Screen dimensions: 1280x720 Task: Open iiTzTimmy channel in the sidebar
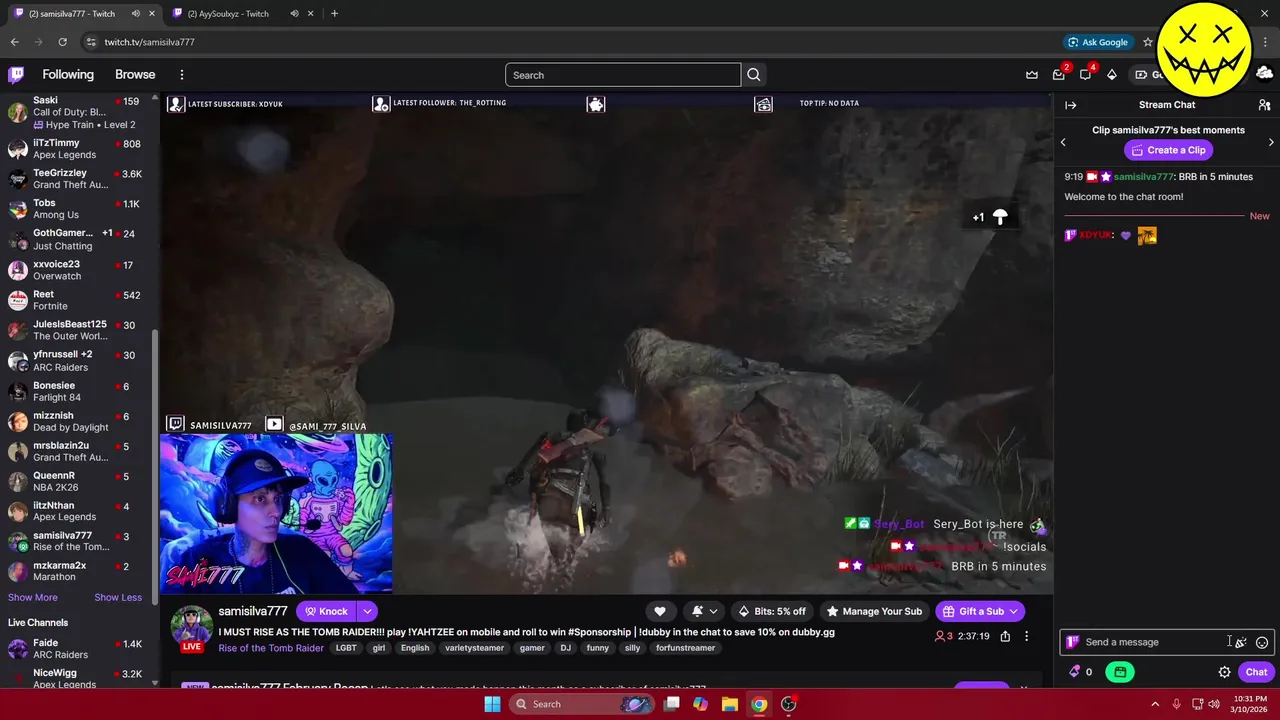78,148
